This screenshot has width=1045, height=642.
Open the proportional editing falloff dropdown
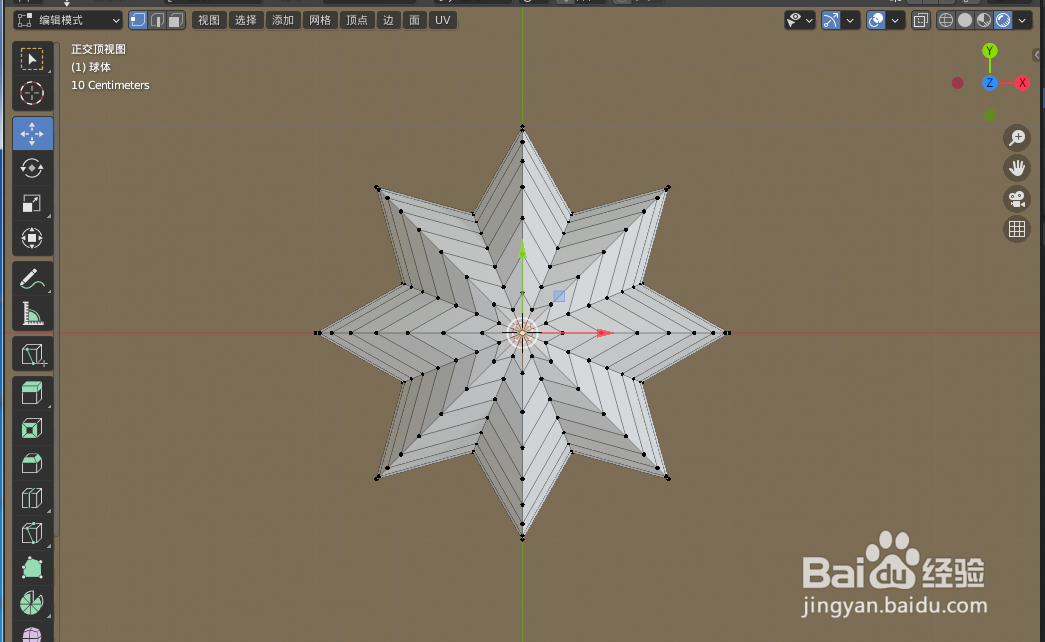click(895, 19)
